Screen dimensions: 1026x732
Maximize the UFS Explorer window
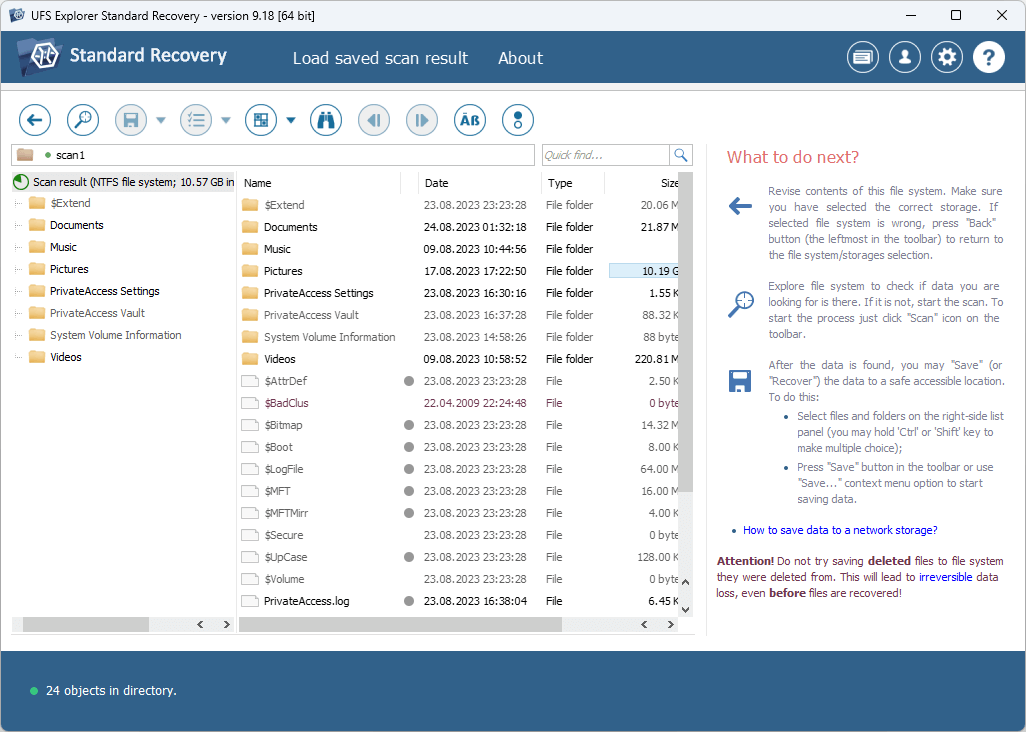tap(956, 15)
